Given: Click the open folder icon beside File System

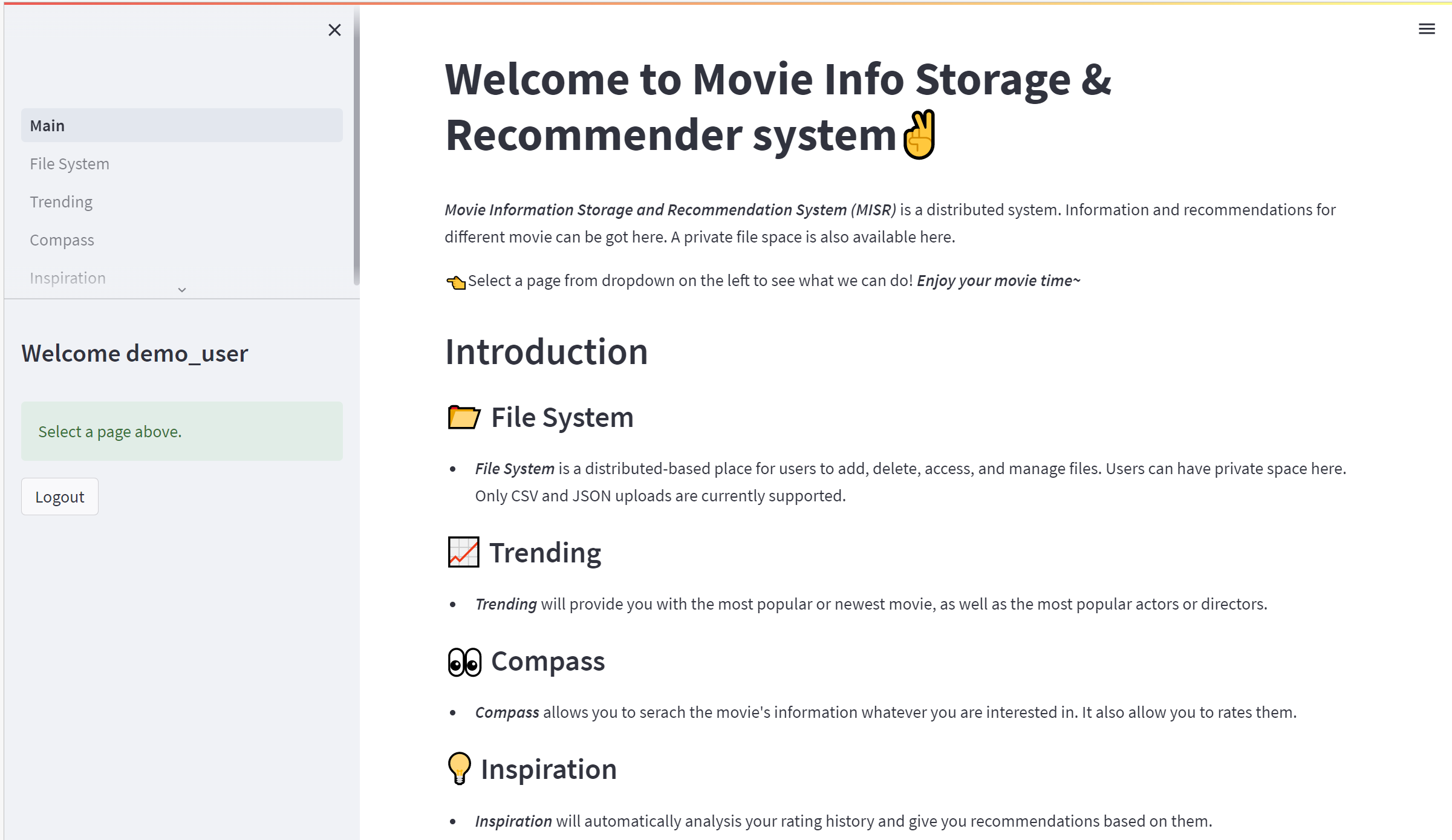Looking at the screenshot, I should [464, 417].
